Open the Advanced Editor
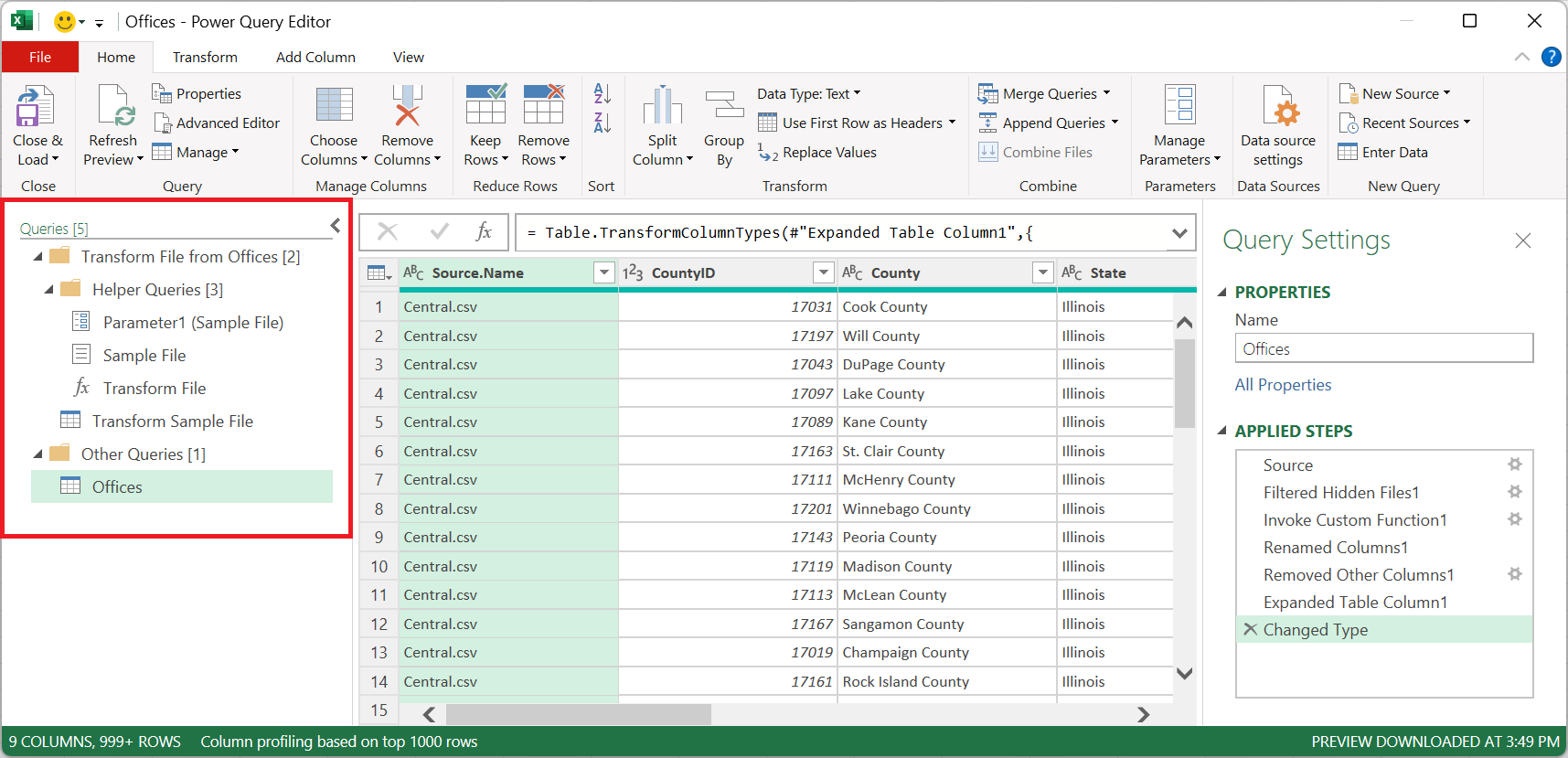Viewport: 1568px width, 758px height. click(x=217, y=123)
